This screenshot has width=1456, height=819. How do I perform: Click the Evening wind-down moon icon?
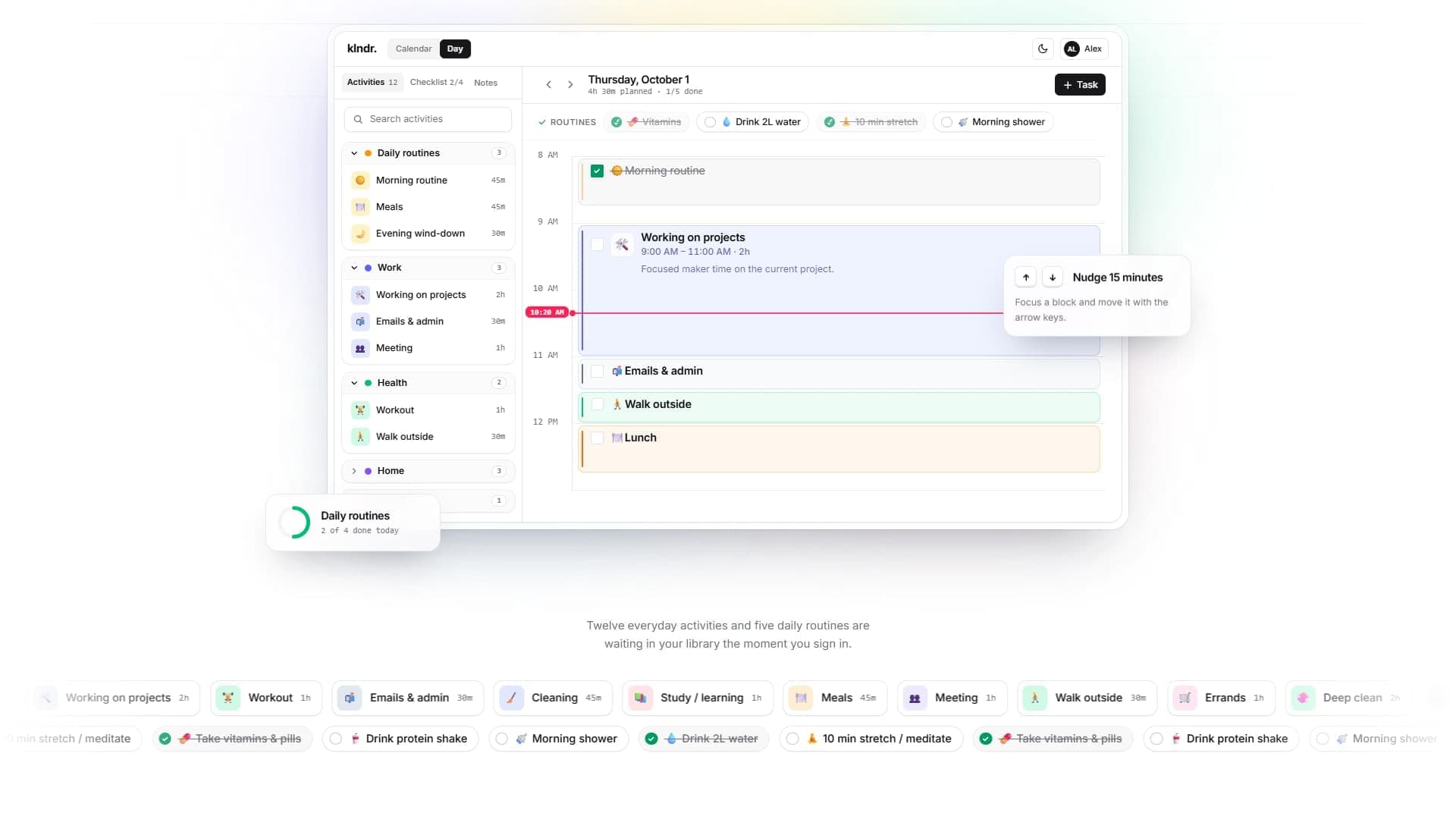360,234
